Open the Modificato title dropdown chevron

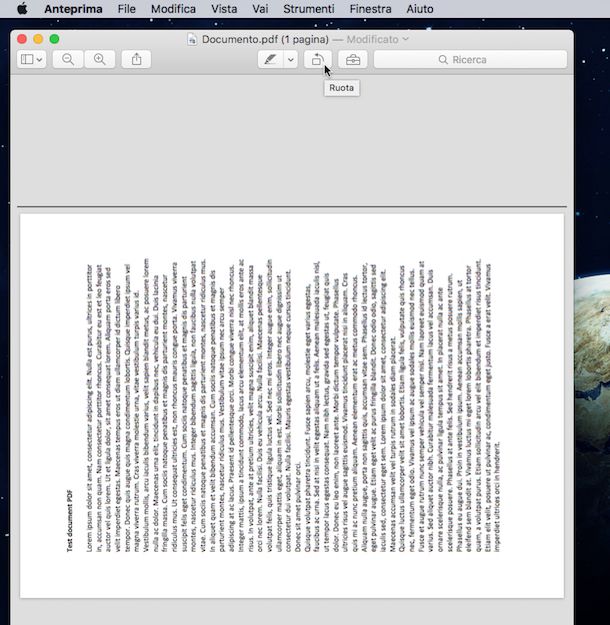click(406, 39)
